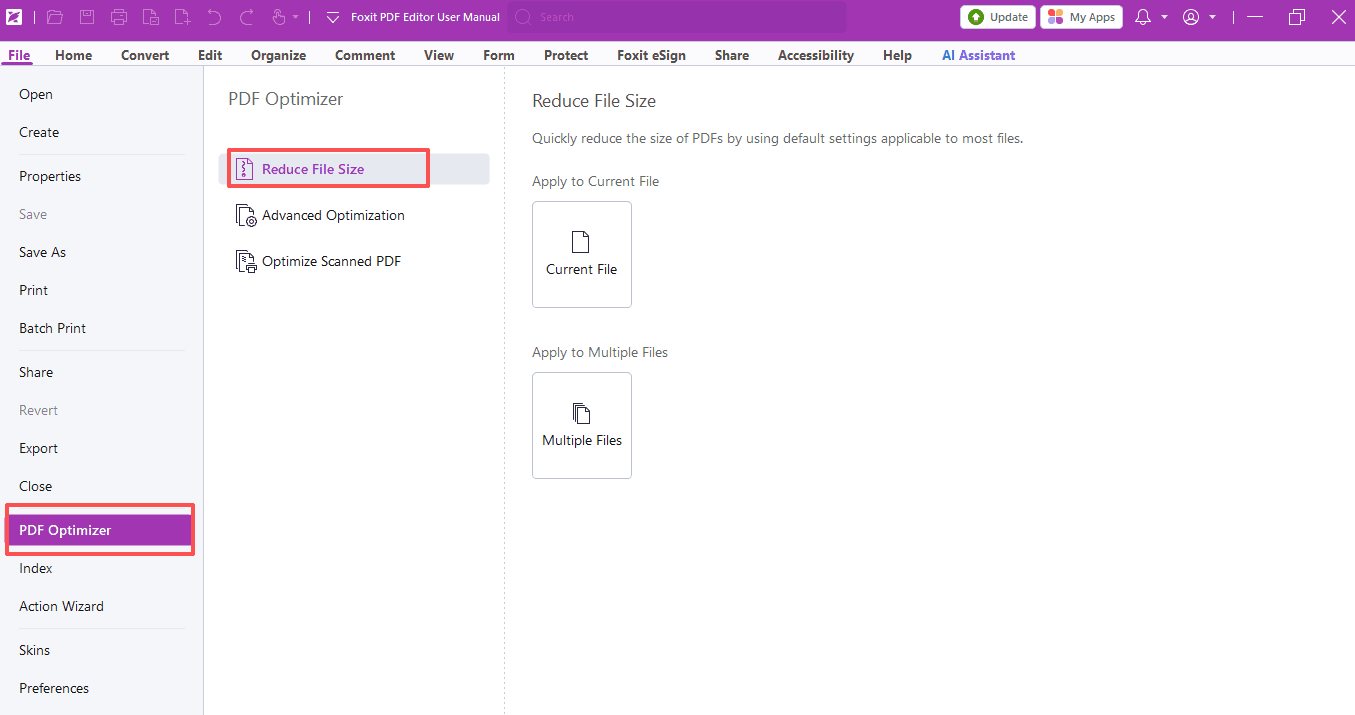Click the Current File tile

coord(582,254)
